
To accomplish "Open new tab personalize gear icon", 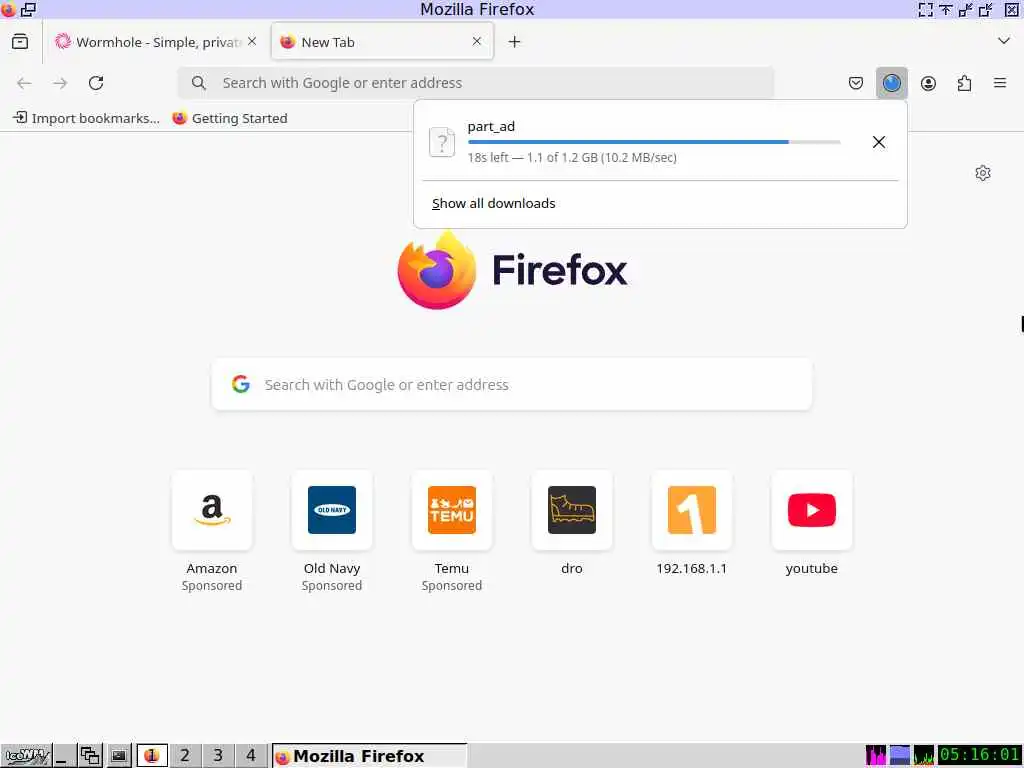I will (x=983, y=173).
